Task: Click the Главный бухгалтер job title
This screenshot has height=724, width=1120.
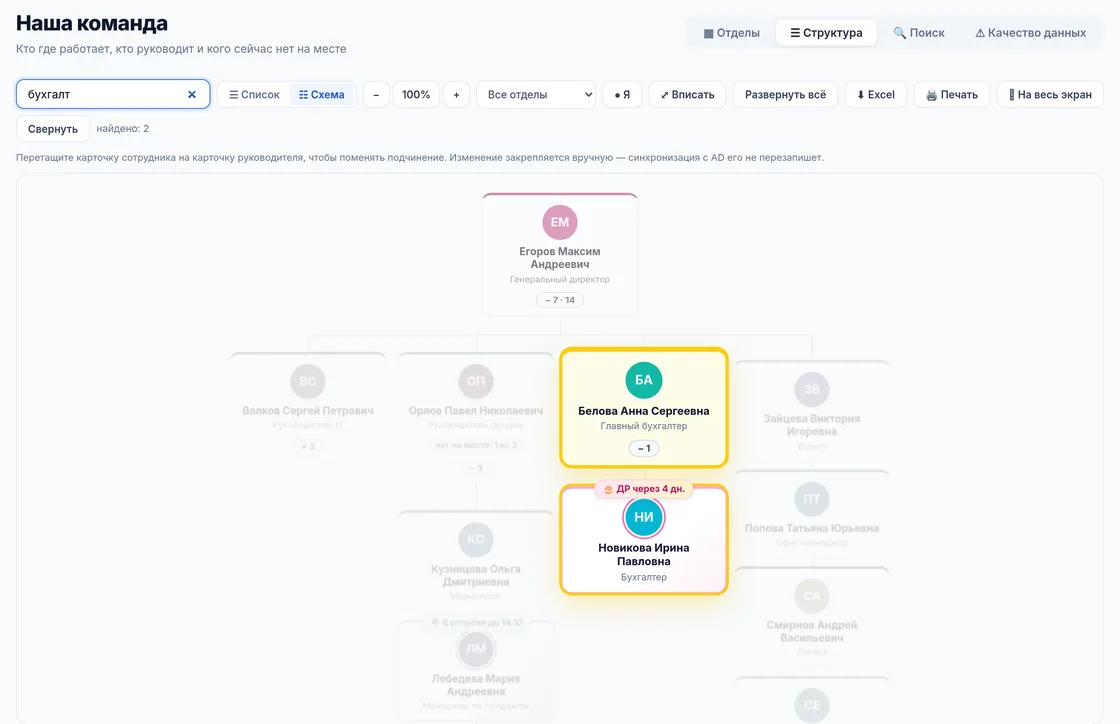Action: tap(644, 426)
